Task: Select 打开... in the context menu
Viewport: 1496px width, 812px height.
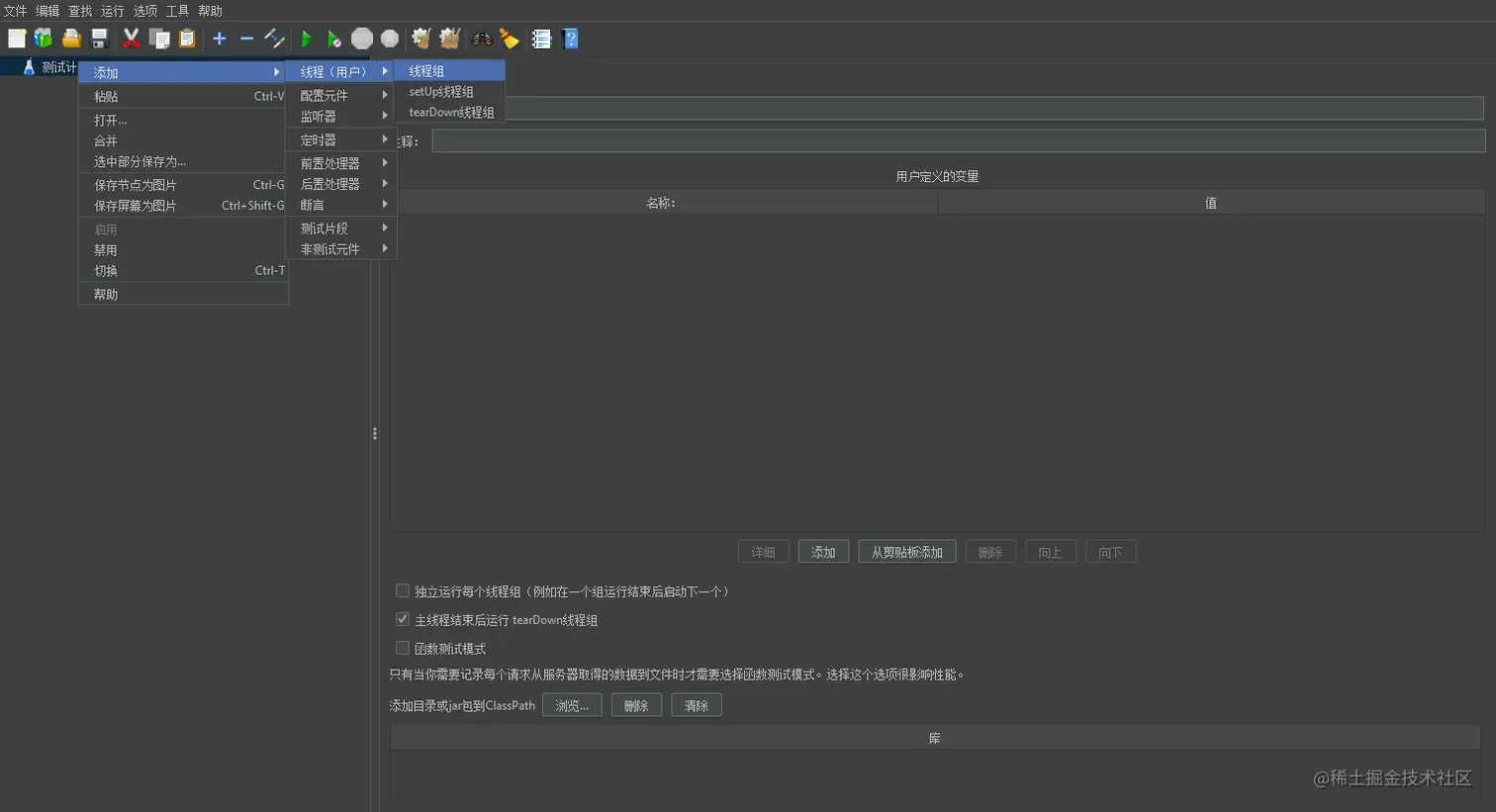Action: click(x=183, y=120)
